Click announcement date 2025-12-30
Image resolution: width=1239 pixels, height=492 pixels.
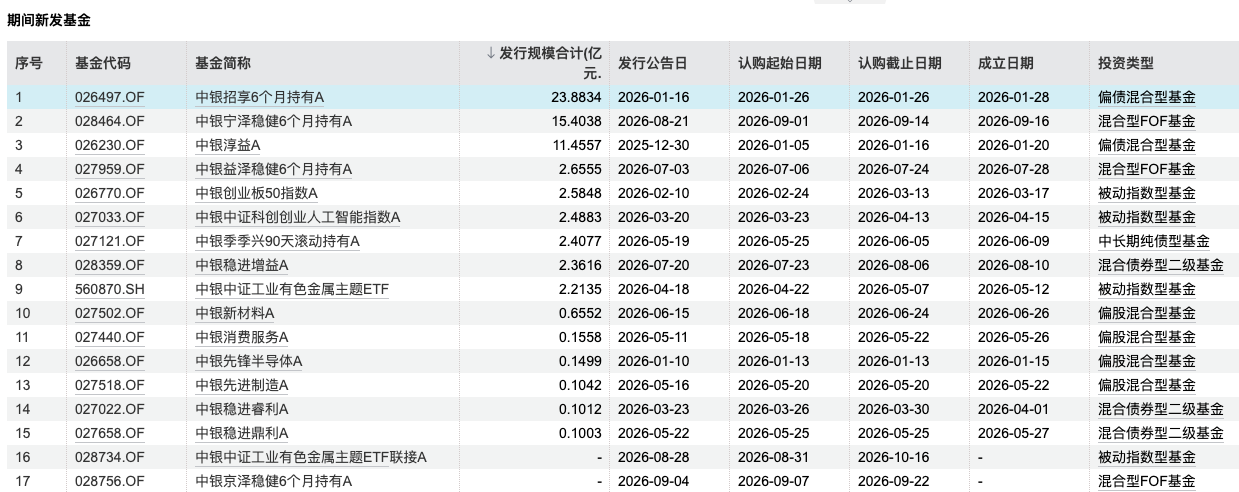tap(653, 145)
